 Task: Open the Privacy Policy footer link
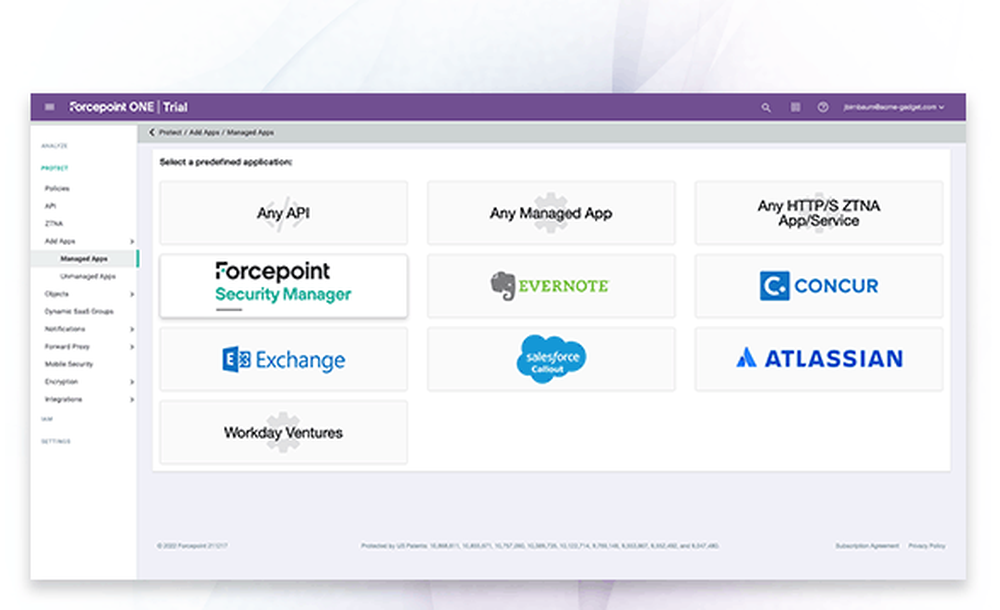coord(927,546)
